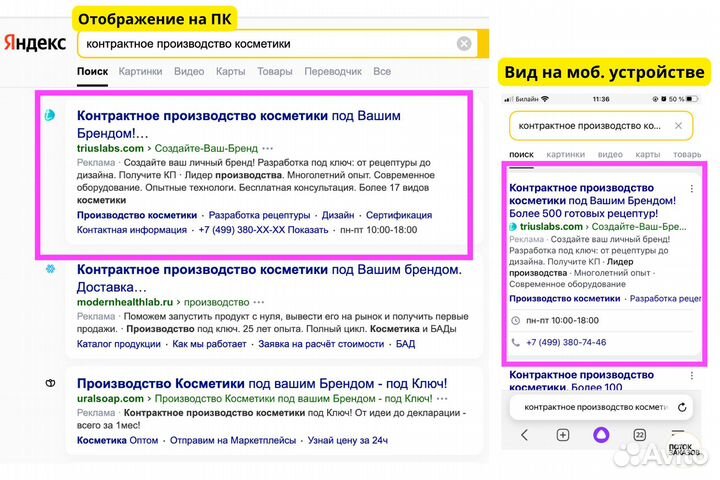Open the Карты tab on desktop
Image resolution: width=720 pixels, height=480 pixels.
(231, 71)
